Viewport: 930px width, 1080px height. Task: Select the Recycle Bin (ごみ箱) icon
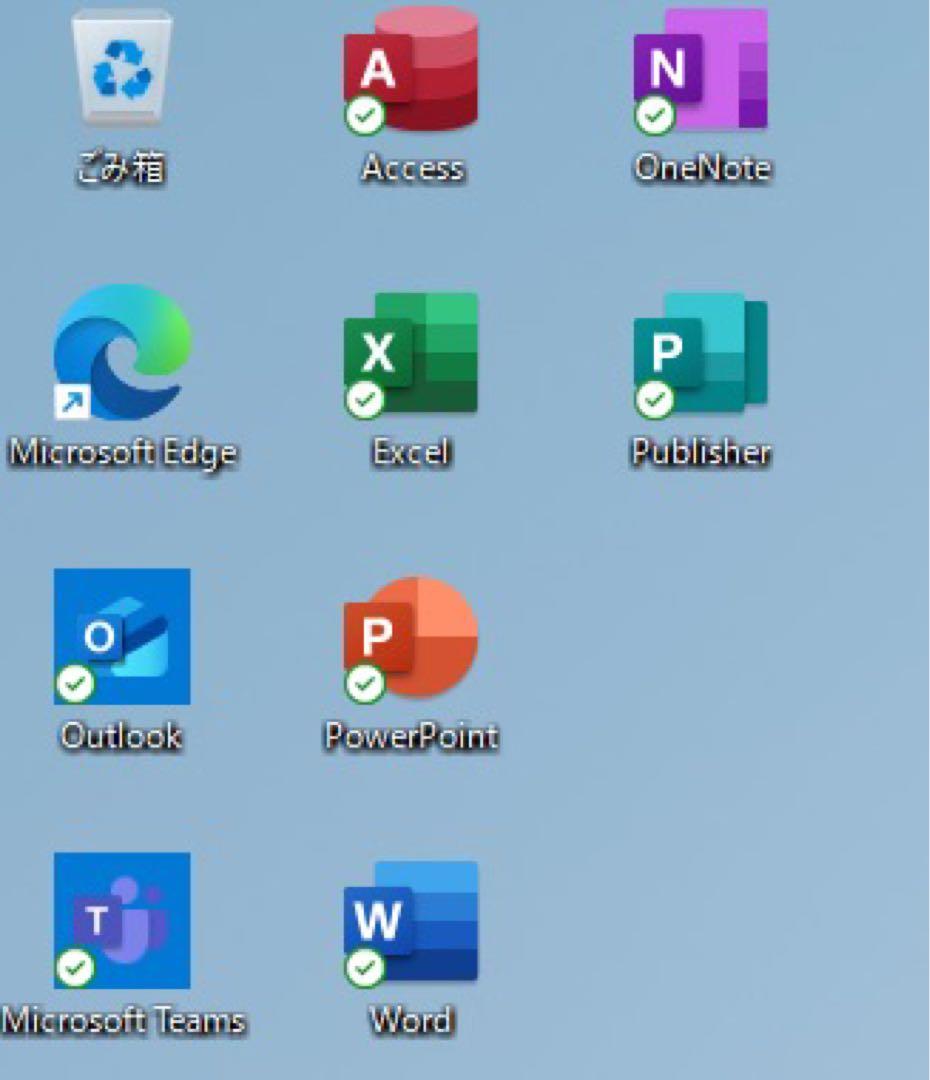pyautogui.click(x=122, y=70)
